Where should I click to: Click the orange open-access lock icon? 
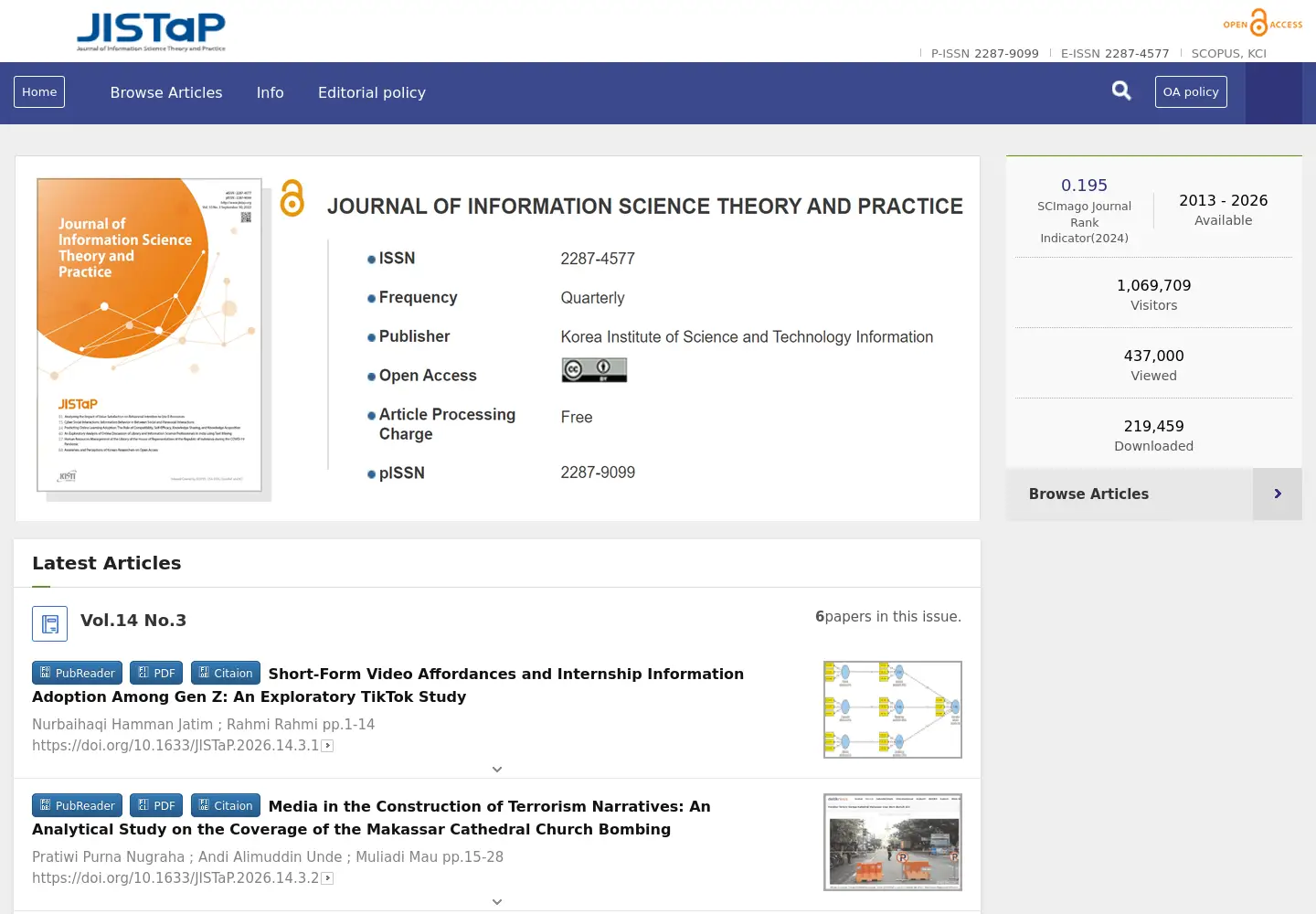pyautogui.click(x=292, y=198)
